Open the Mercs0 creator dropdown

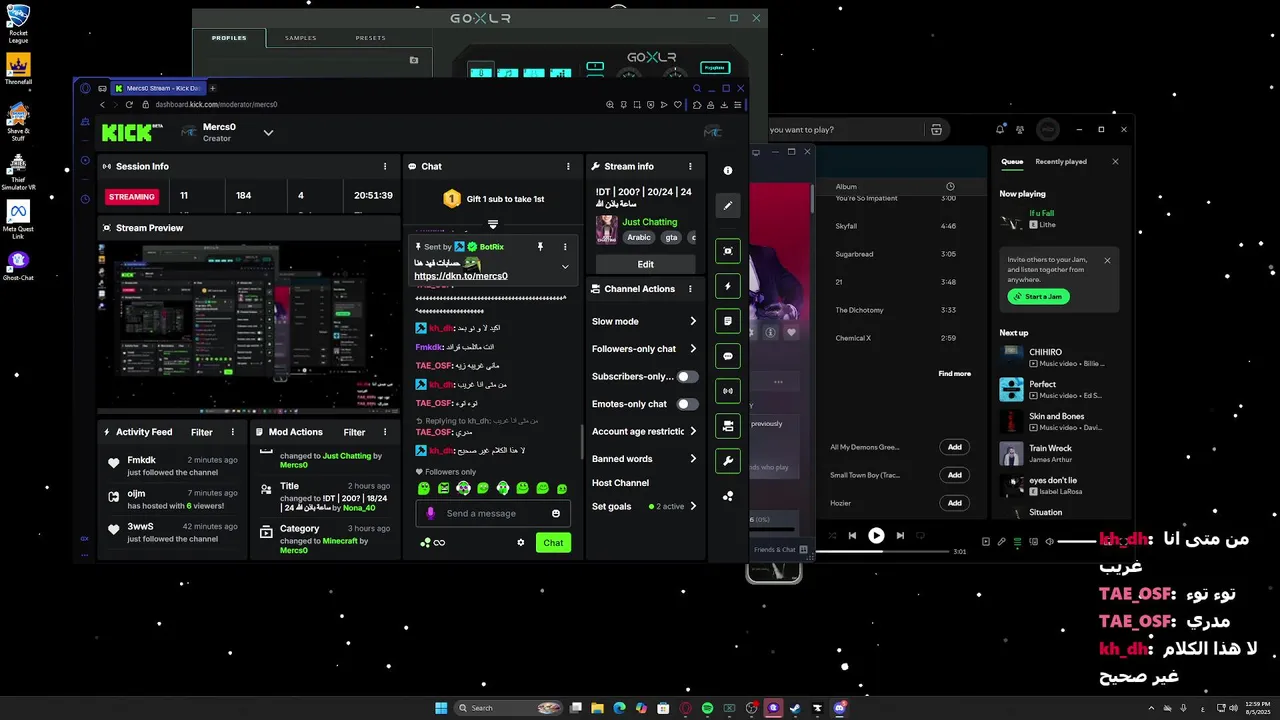coord(268,132)
